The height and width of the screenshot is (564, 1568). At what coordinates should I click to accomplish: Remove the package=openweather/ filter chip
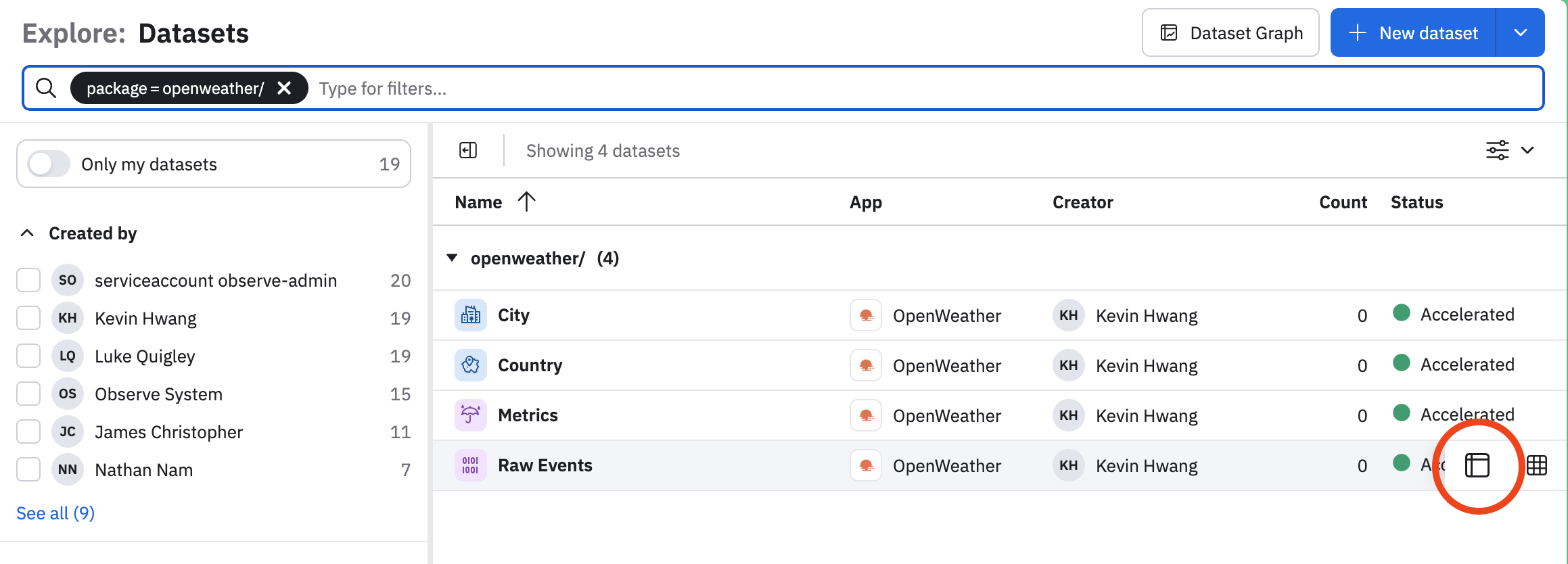pos(284,89)
